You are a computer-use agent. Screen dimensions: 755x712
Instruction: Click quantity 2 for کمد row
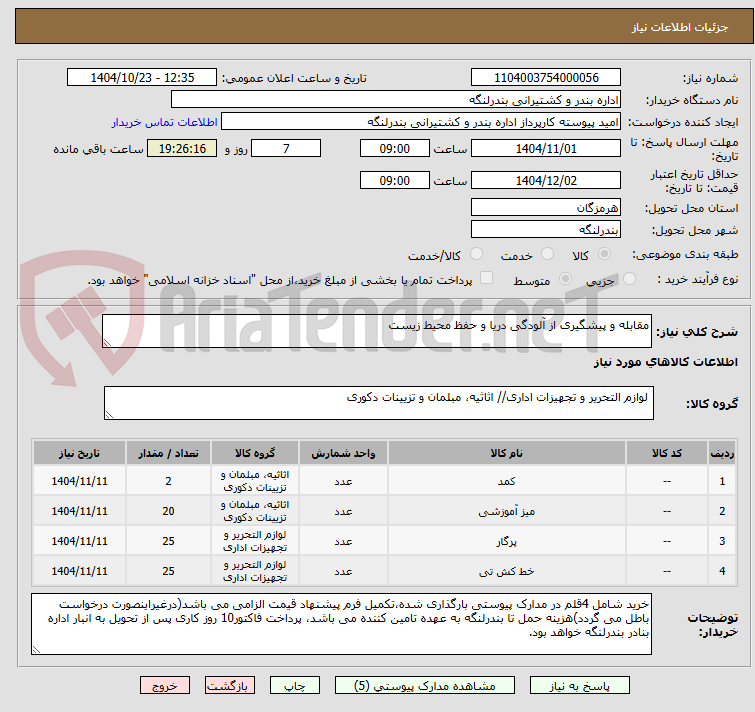168,481
